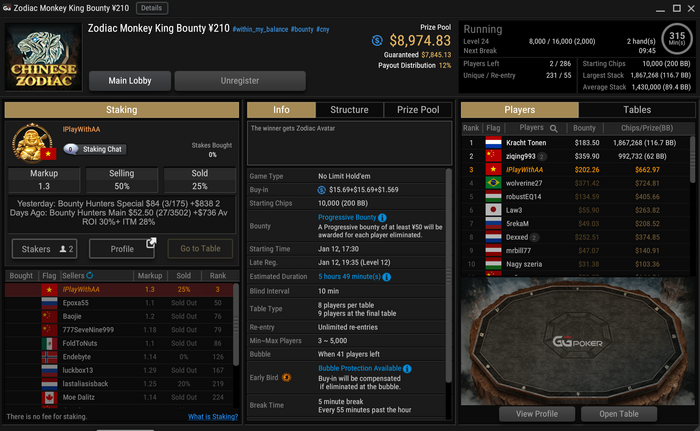
Task: Click the Bubble Protection info icon
Action: tap(407, 368)
